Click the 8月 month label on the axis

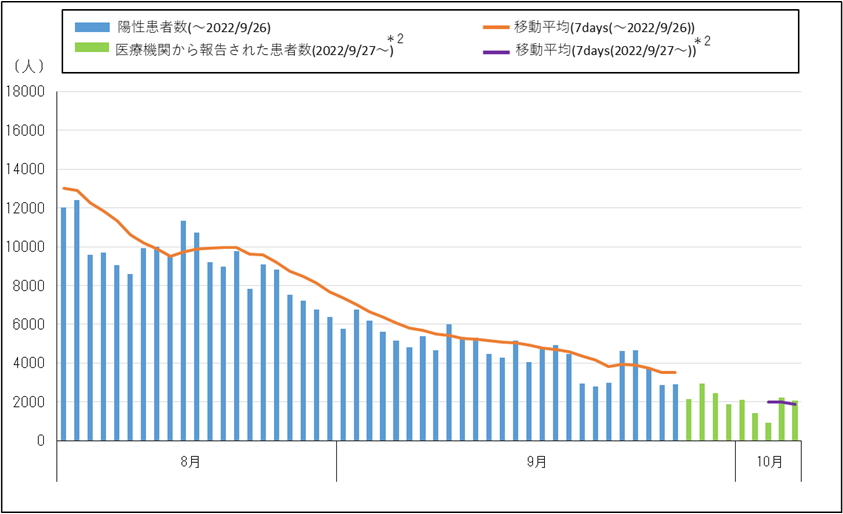pyautogui.click(x=190, y=462)
